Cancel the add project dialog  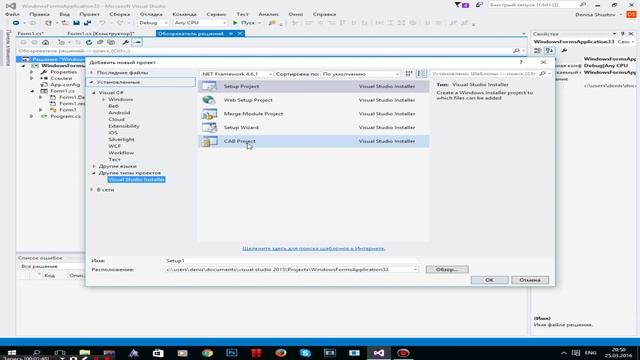530,280
